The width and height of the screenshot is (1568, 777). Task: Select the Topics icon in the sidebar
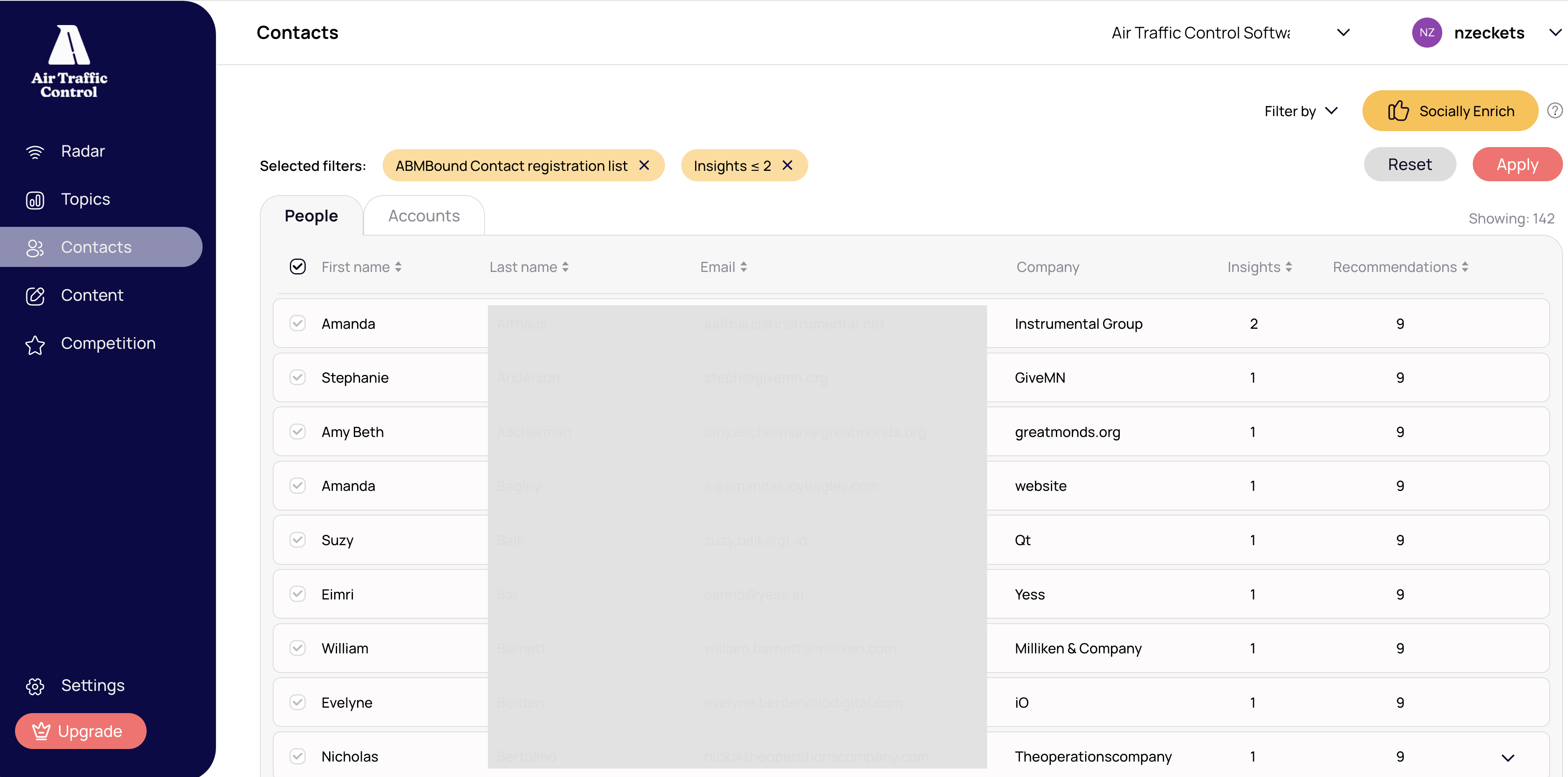[35, 199]
